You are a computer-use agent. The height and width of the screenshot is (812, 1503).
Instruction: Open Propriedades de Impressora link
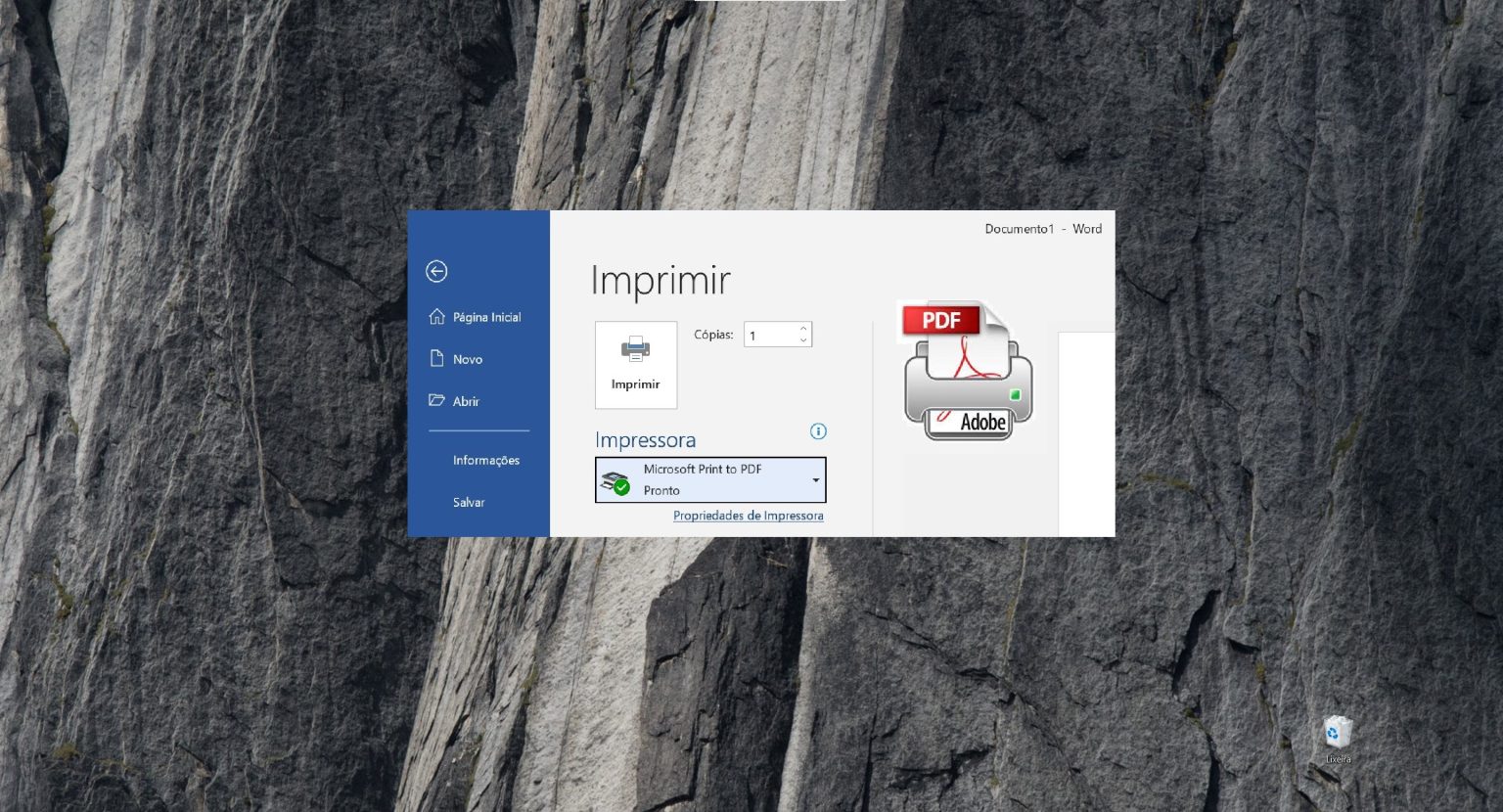click(748, 515)
